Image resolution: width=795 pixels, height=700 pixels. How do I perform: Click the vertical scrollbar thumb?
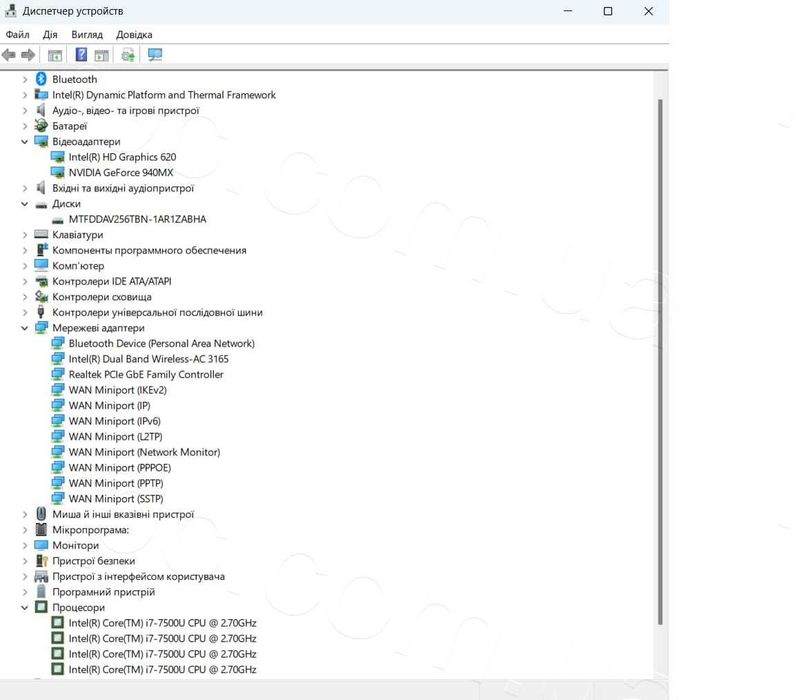(x=660, y=362)
